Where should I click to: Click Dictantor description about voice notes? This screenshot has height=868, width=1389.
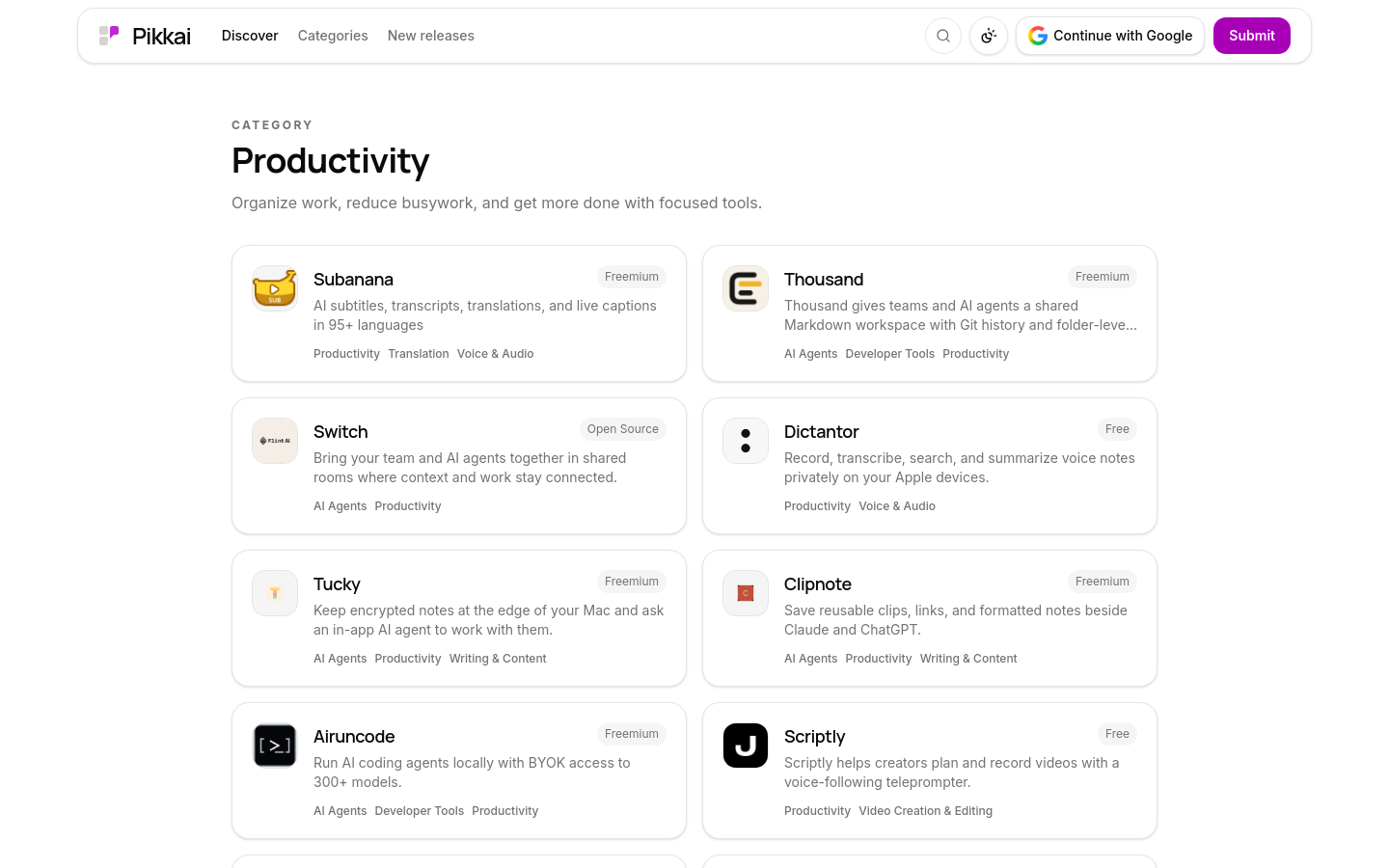[x=960, y=468]
